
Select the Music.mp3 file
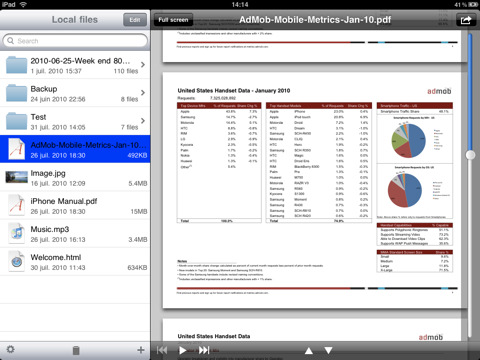(75, 233)
